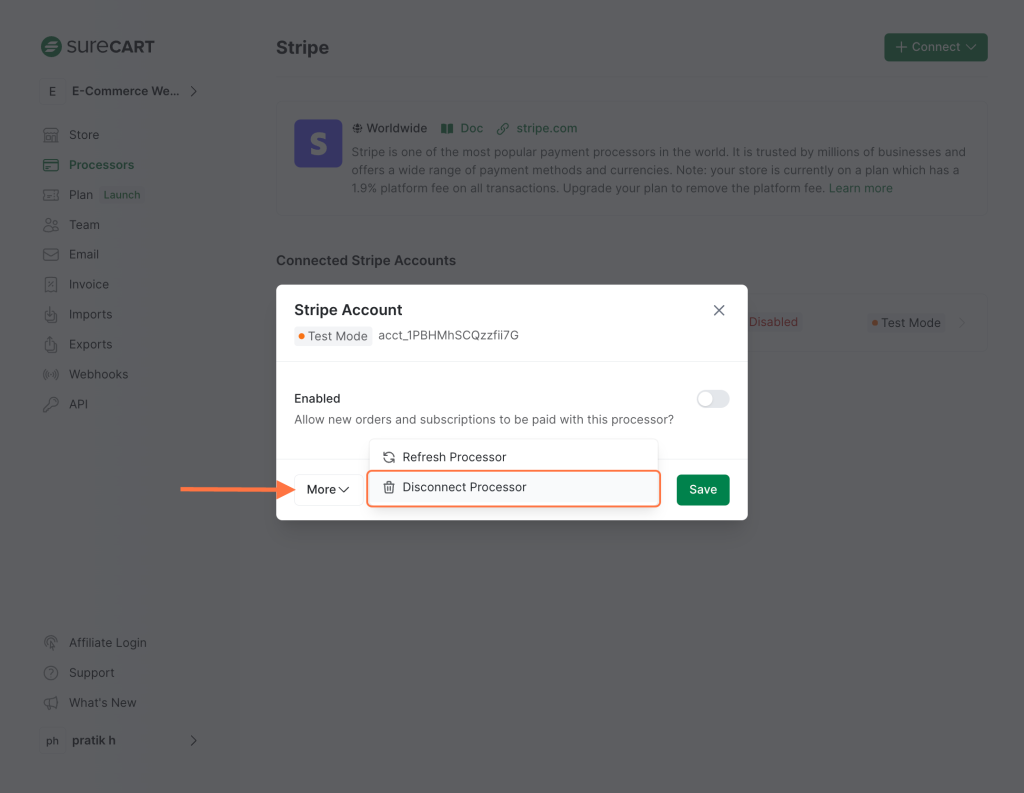Select Disconnect Processor from the menu

tap(463, 487)
